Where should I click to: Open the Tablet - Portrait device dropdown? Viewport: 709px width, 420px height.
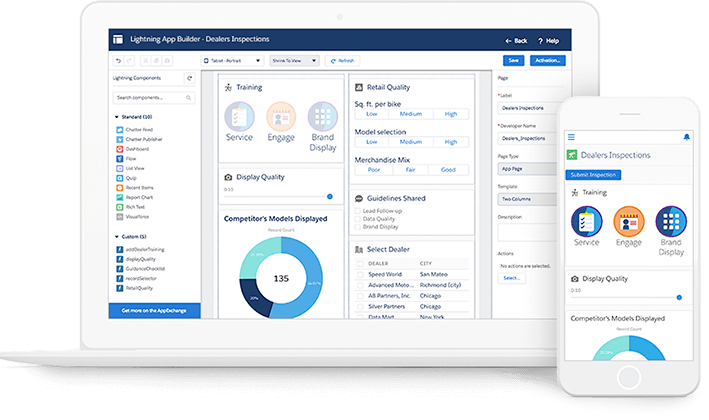point(232,61)
